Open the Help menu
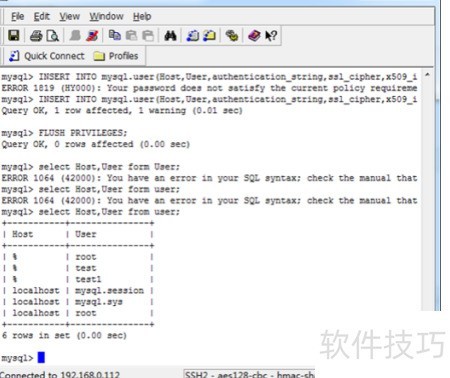 point(142,16)
